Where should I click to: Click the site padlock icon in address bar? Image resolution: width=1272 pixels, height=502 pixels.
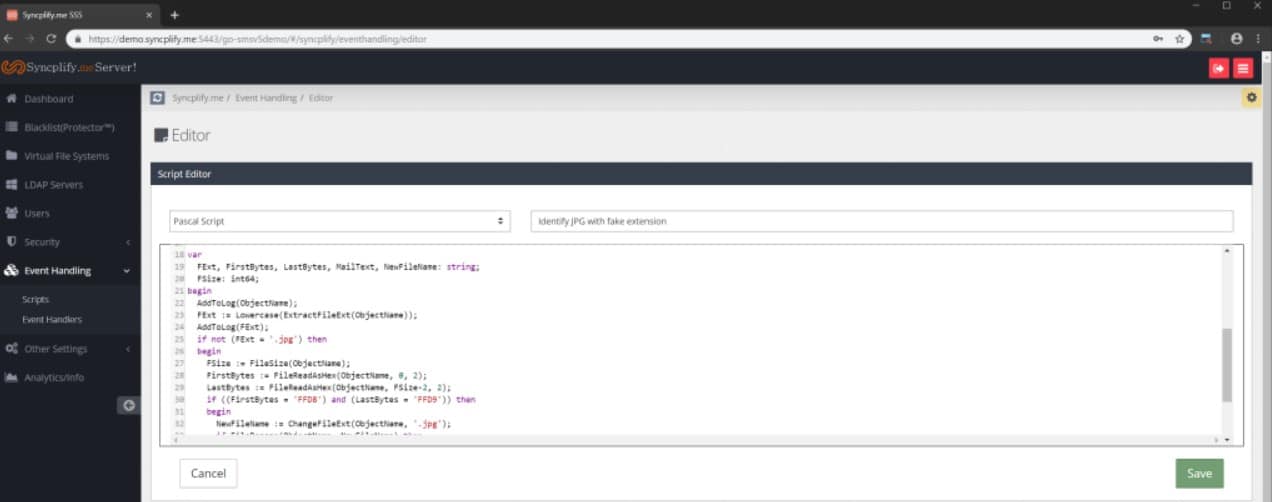pyautogui.click(x=77, y=39)
